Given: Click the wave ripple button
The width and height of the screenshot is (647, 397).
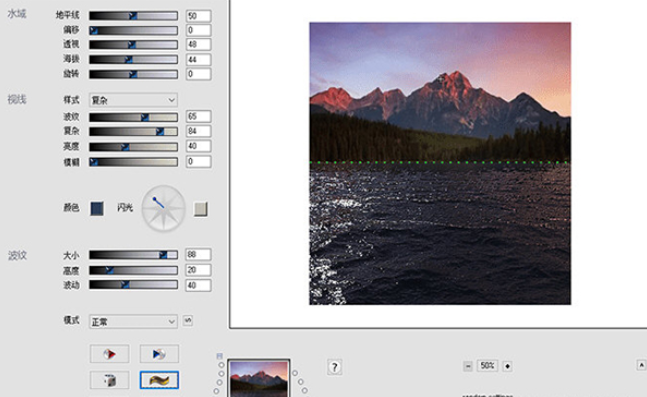Looking at the screenshot, I should click(159, 380).
